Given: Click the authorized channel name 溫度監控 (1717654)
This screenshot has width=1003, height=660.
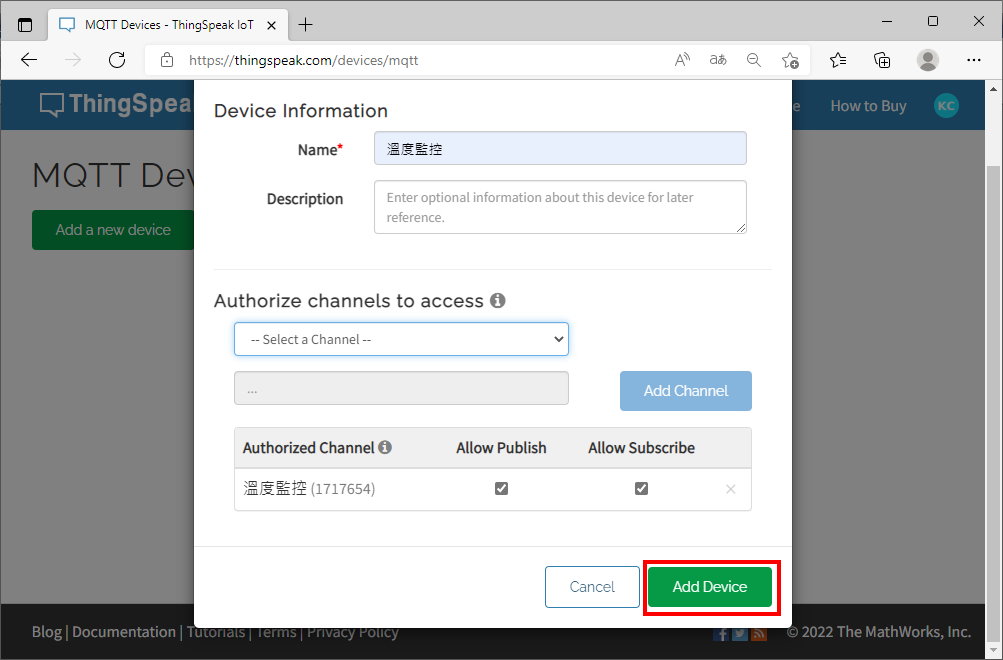Looking at the screenshot, I should point(309,489).
